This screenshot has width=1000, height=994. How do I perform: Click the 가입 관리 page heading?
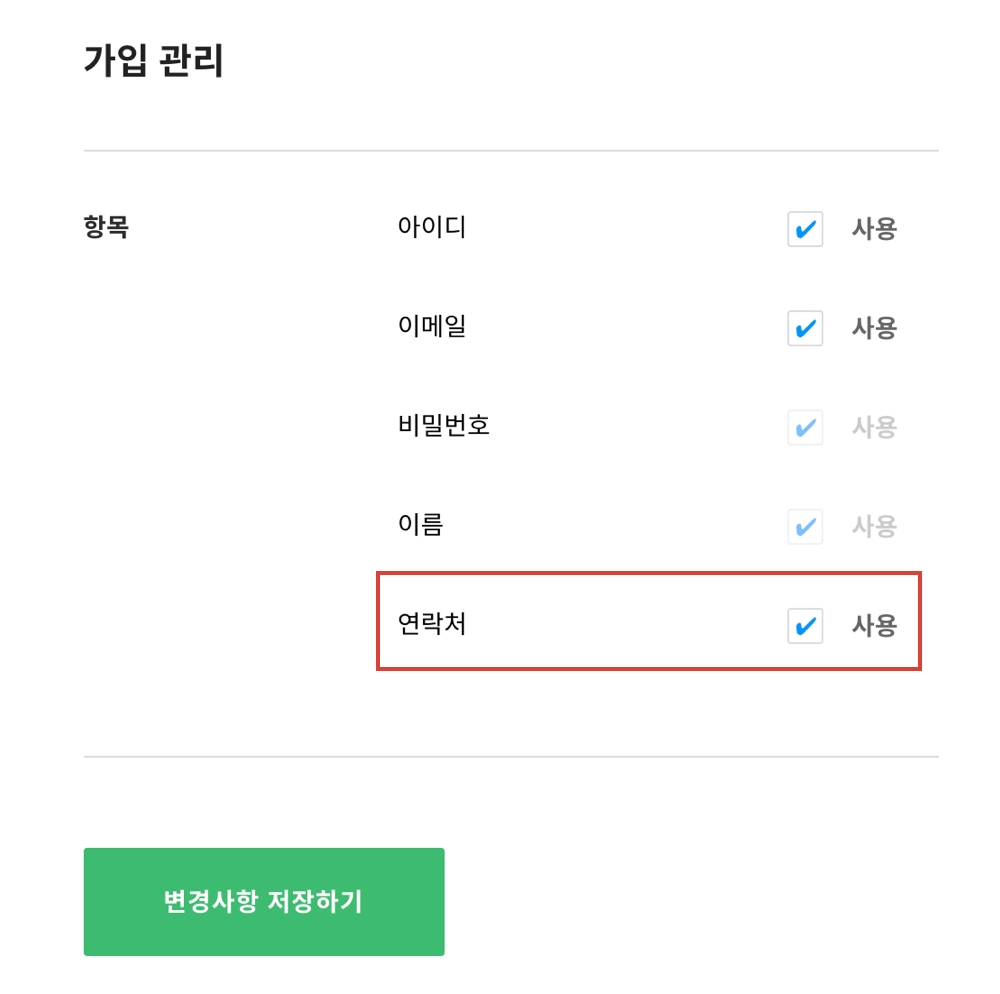(x=154, y=62)
